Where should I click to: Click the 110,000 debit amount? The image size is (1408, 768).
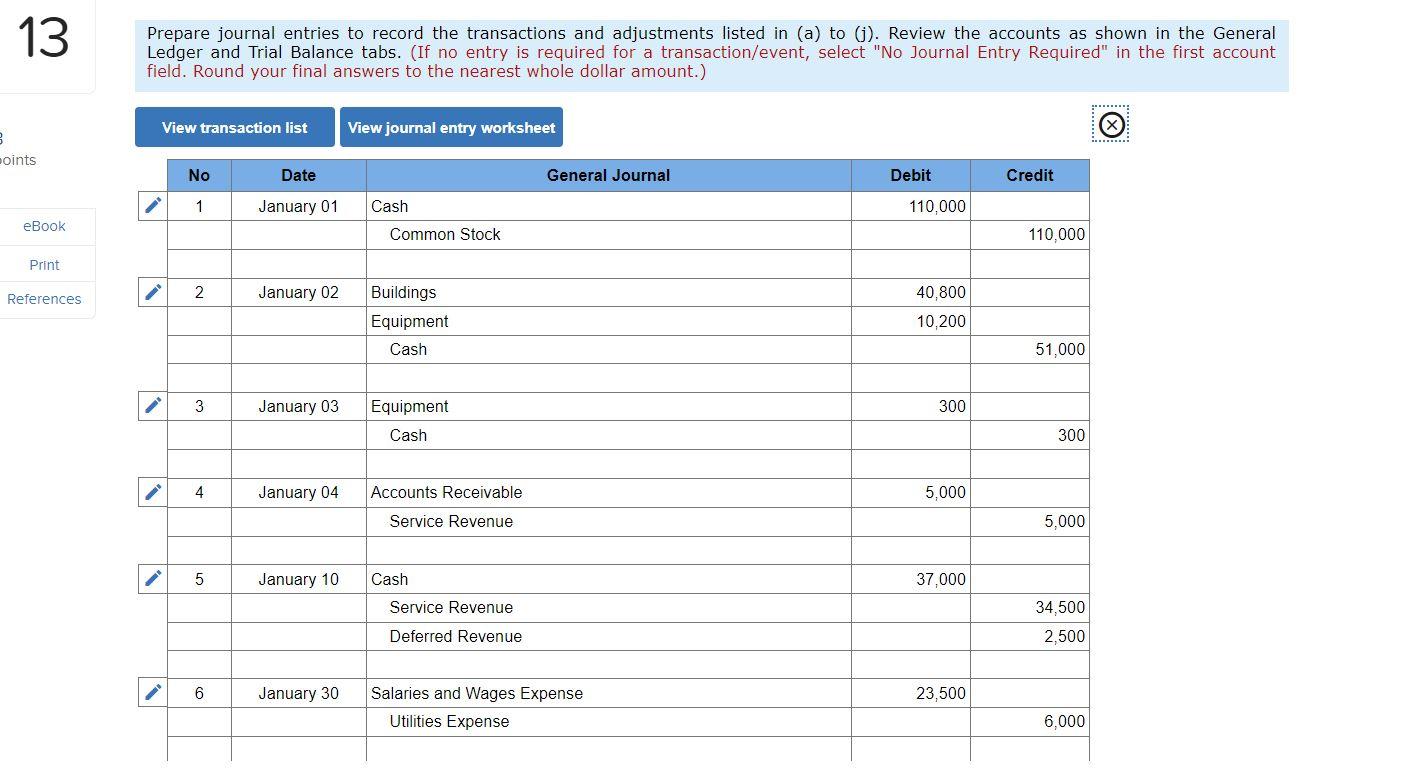click(x=911, y=206)
